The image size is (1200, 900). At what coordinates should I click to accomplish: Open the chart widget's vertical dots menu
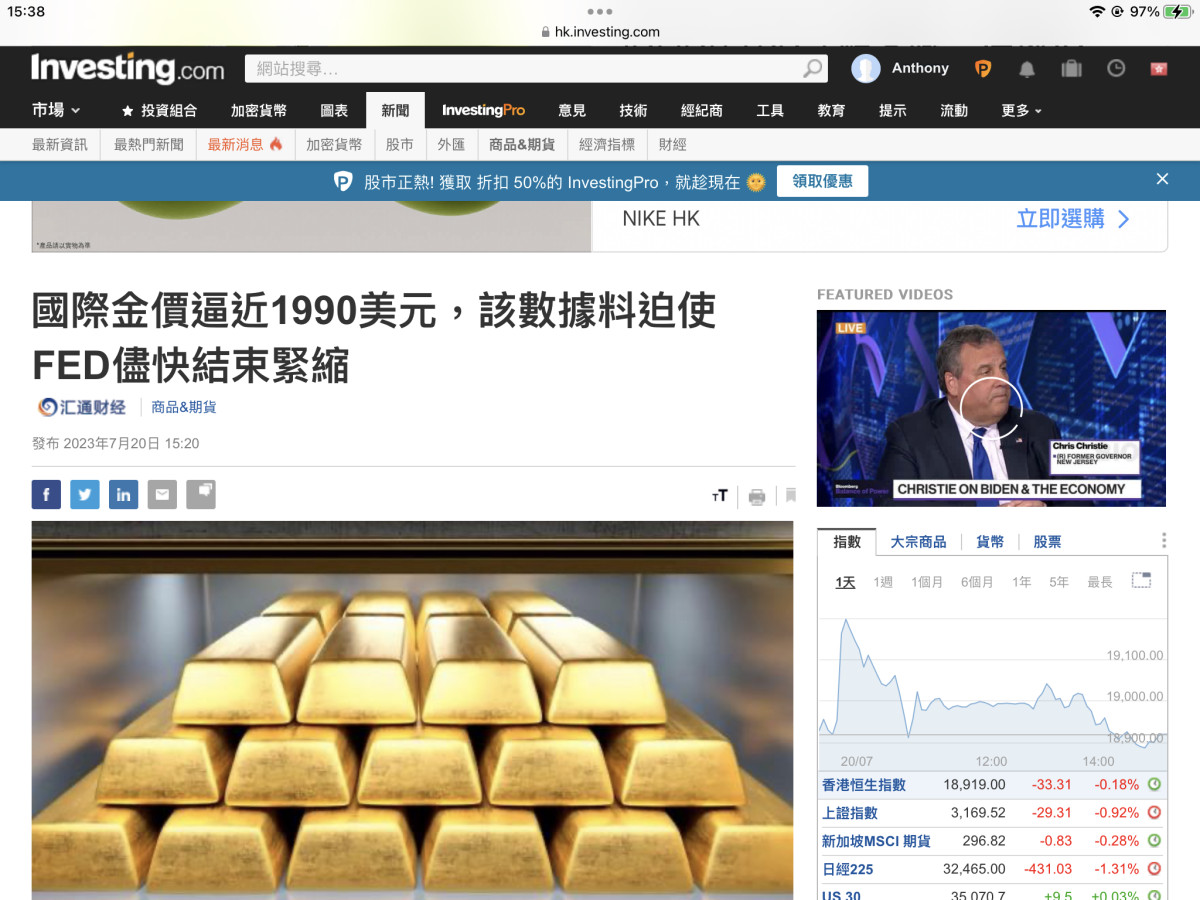click(x=1164, y=541)
